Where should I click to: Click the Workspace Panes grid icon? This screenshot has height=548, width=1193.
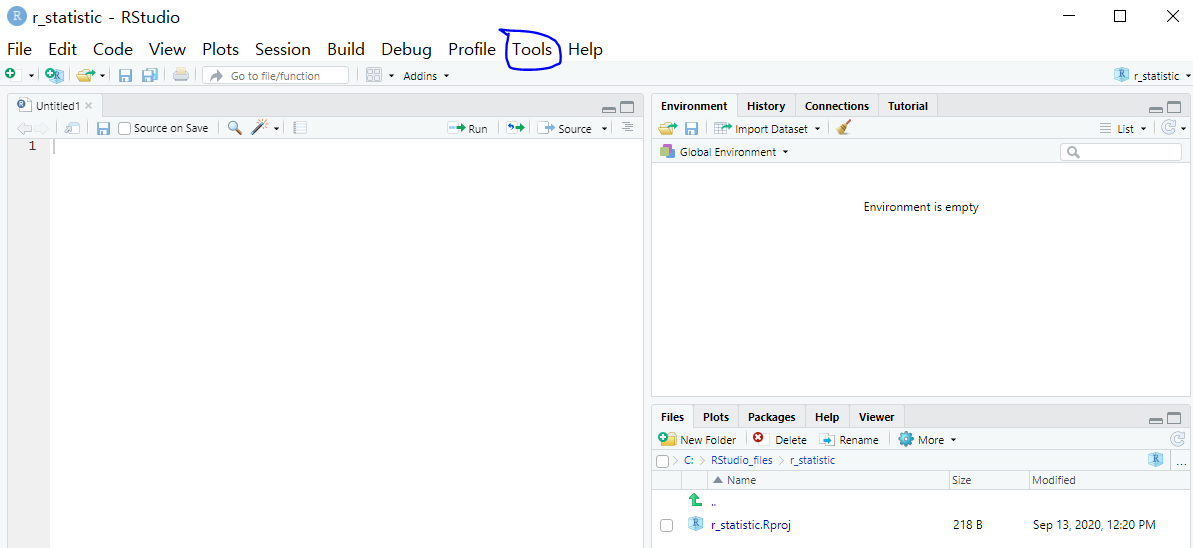pos(374,75)
